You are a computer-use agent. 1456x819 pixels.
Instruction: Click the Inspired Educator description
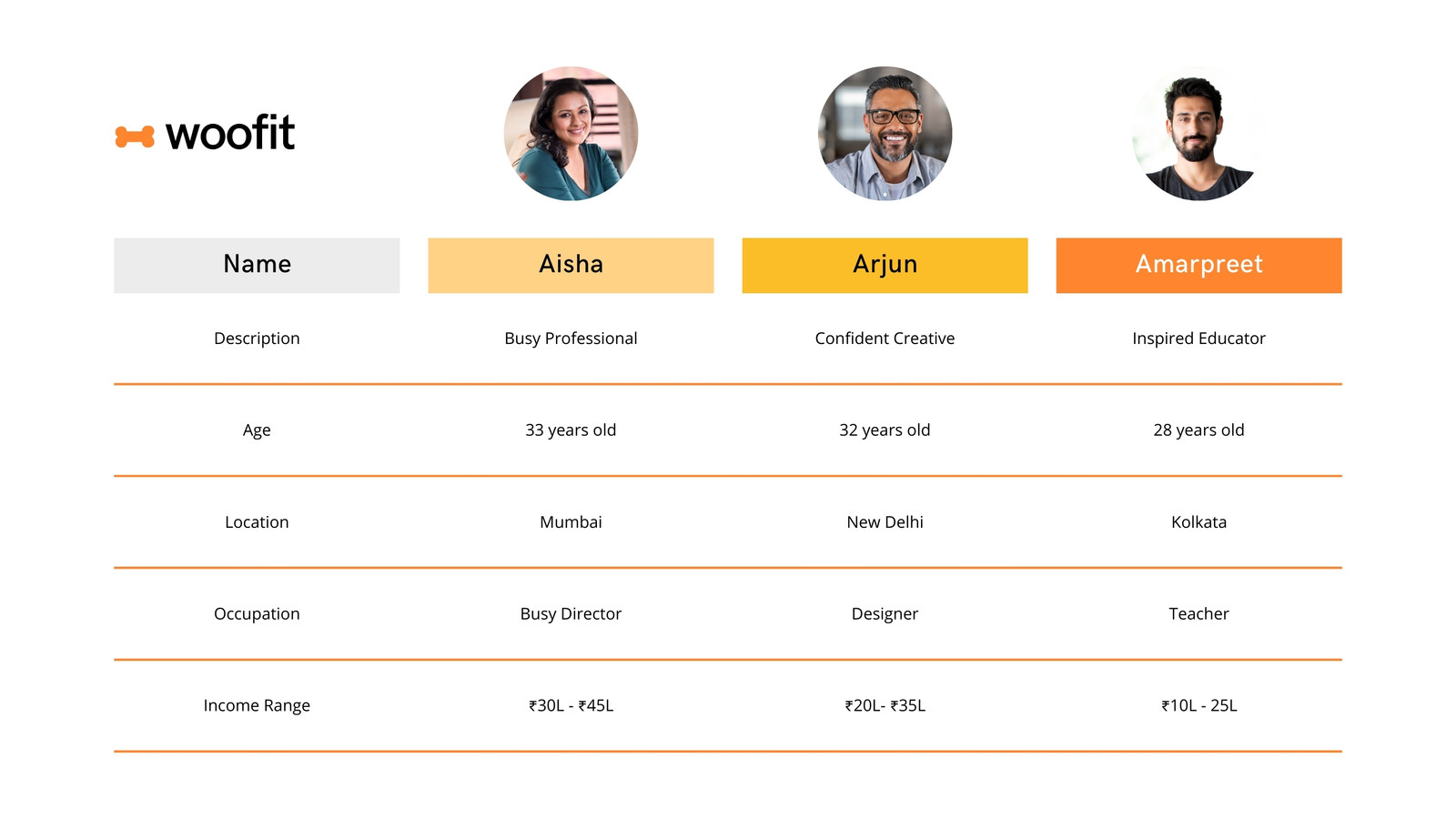[1198, 339]
